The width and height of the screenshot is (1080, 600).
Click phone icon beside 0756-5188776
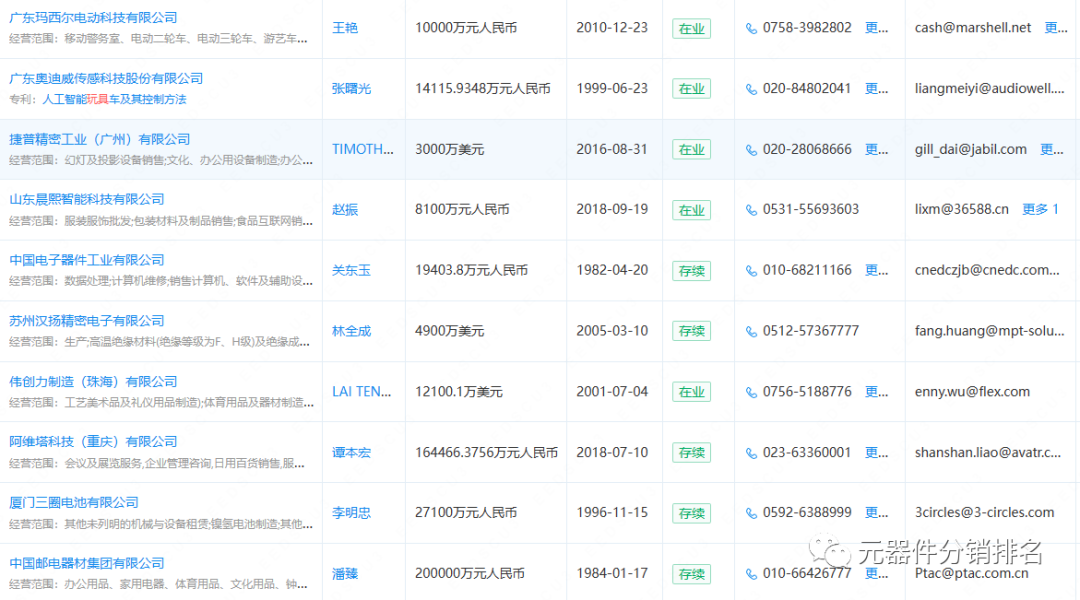[x=751, y=392]
